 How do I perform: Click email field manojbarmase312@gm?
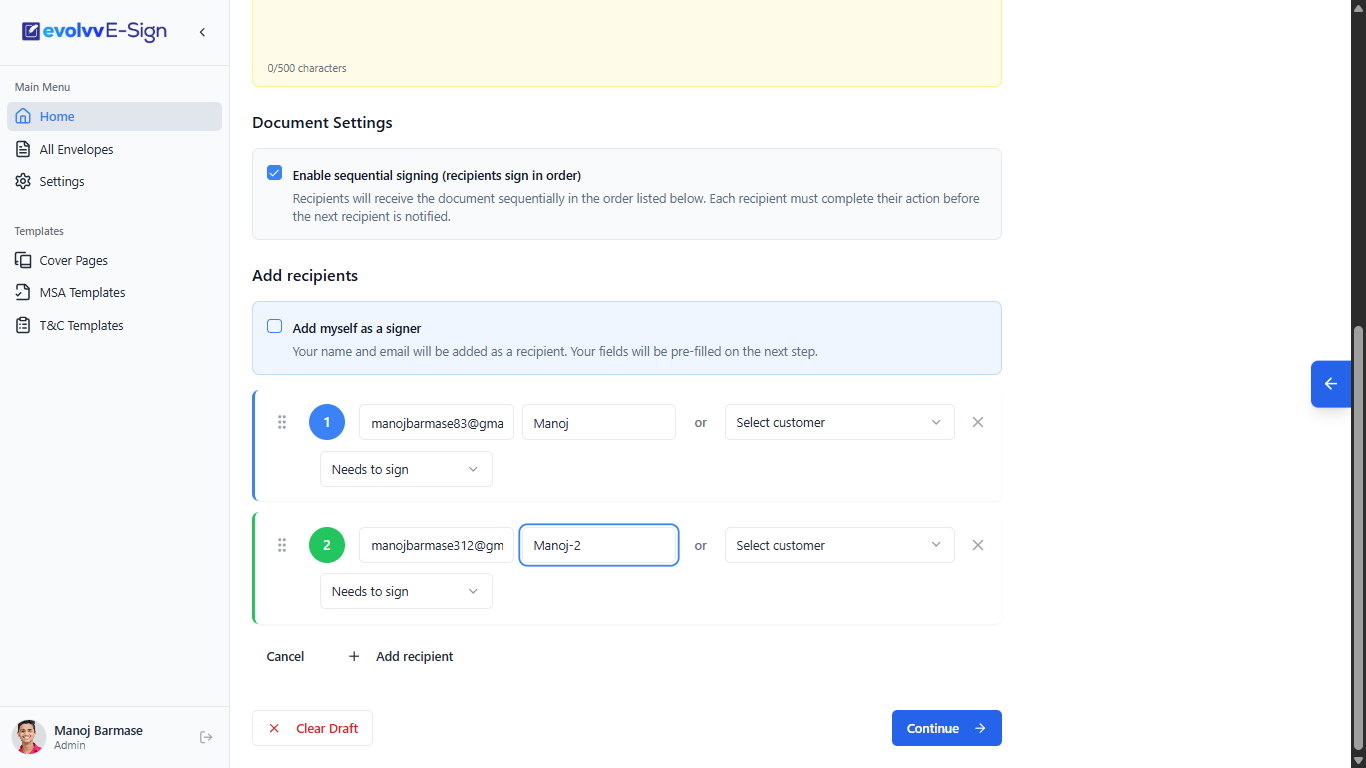437,545
